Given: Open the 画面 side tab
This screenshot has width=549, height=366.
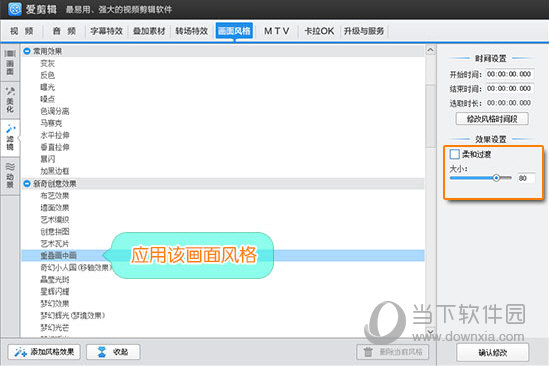Looking at the screenshot, I should point(10,63).
